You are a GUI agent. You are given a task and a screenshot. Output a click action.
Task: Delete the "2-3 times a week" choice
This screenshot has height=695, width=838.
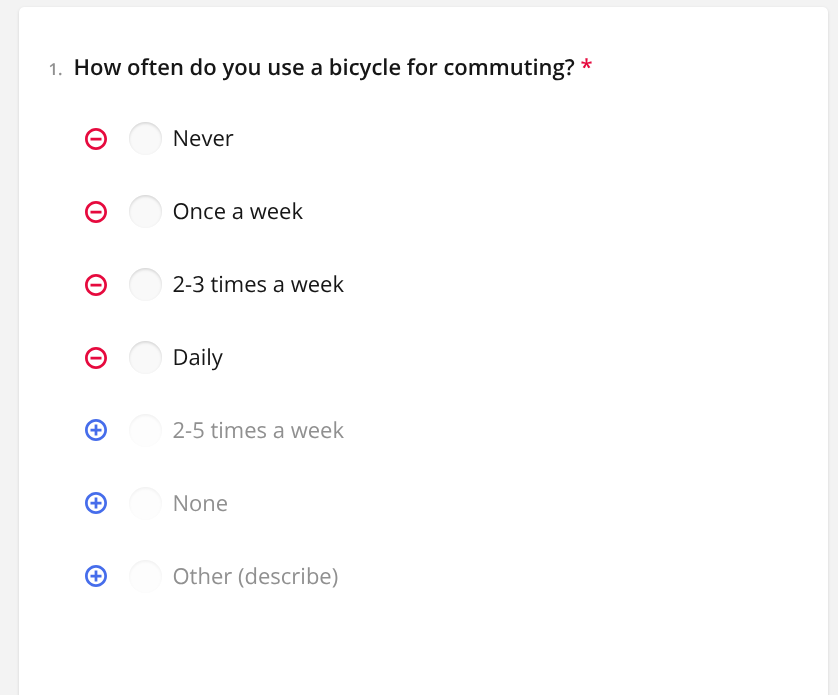pyautogui.click(x=96, y=285)
